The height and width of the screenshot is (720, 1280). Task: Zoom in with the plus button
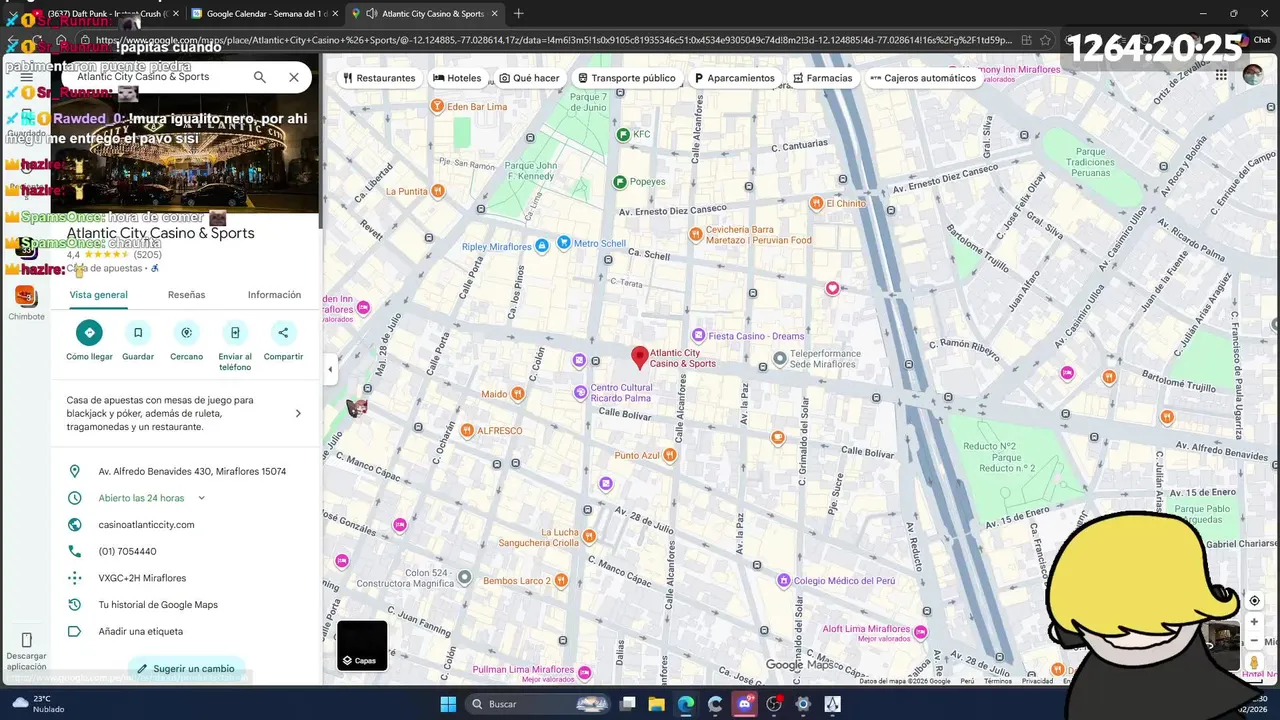click(x=1254, y=622)
